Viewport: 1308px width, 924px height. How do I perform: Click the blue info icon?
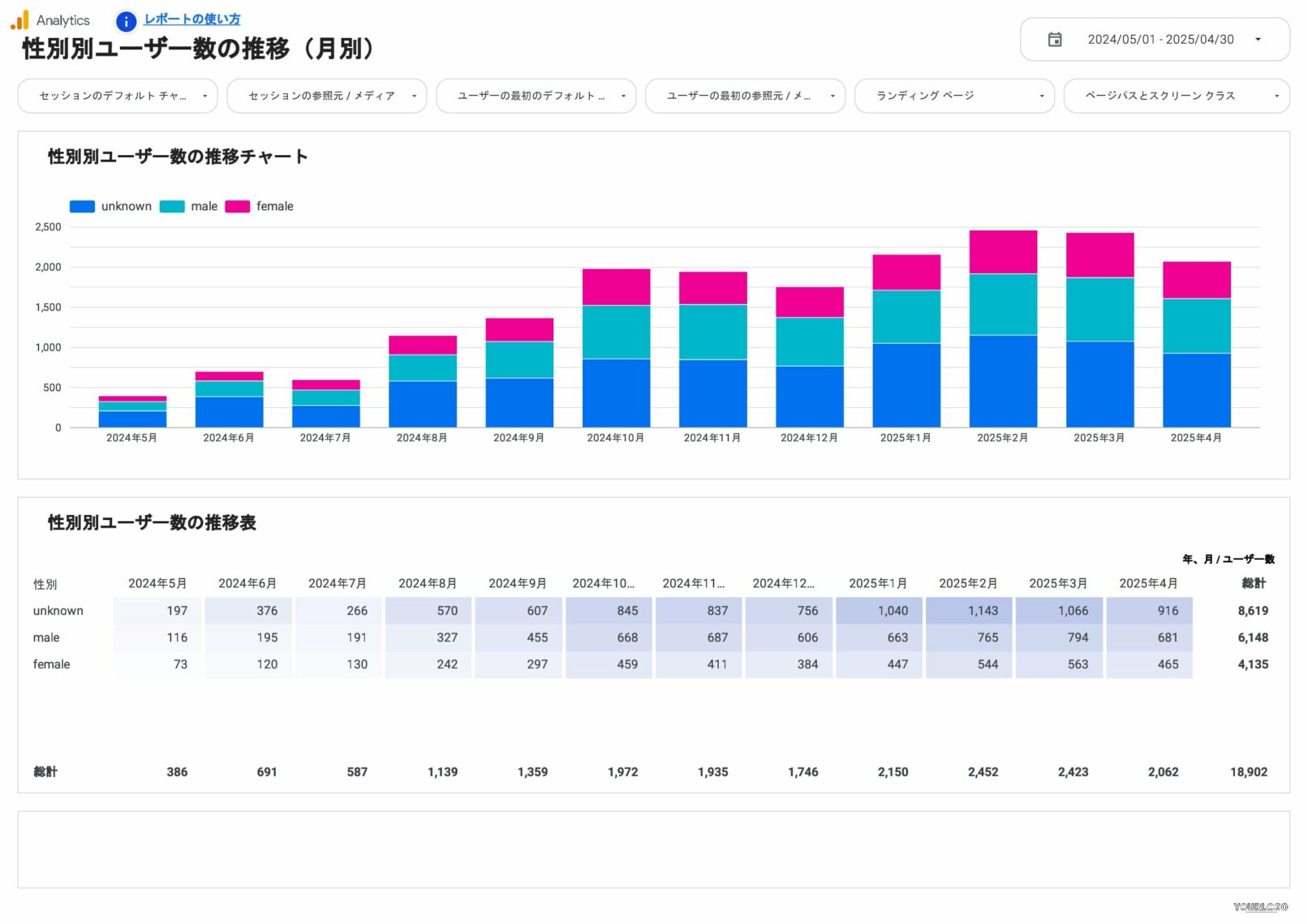click(126, 22)
